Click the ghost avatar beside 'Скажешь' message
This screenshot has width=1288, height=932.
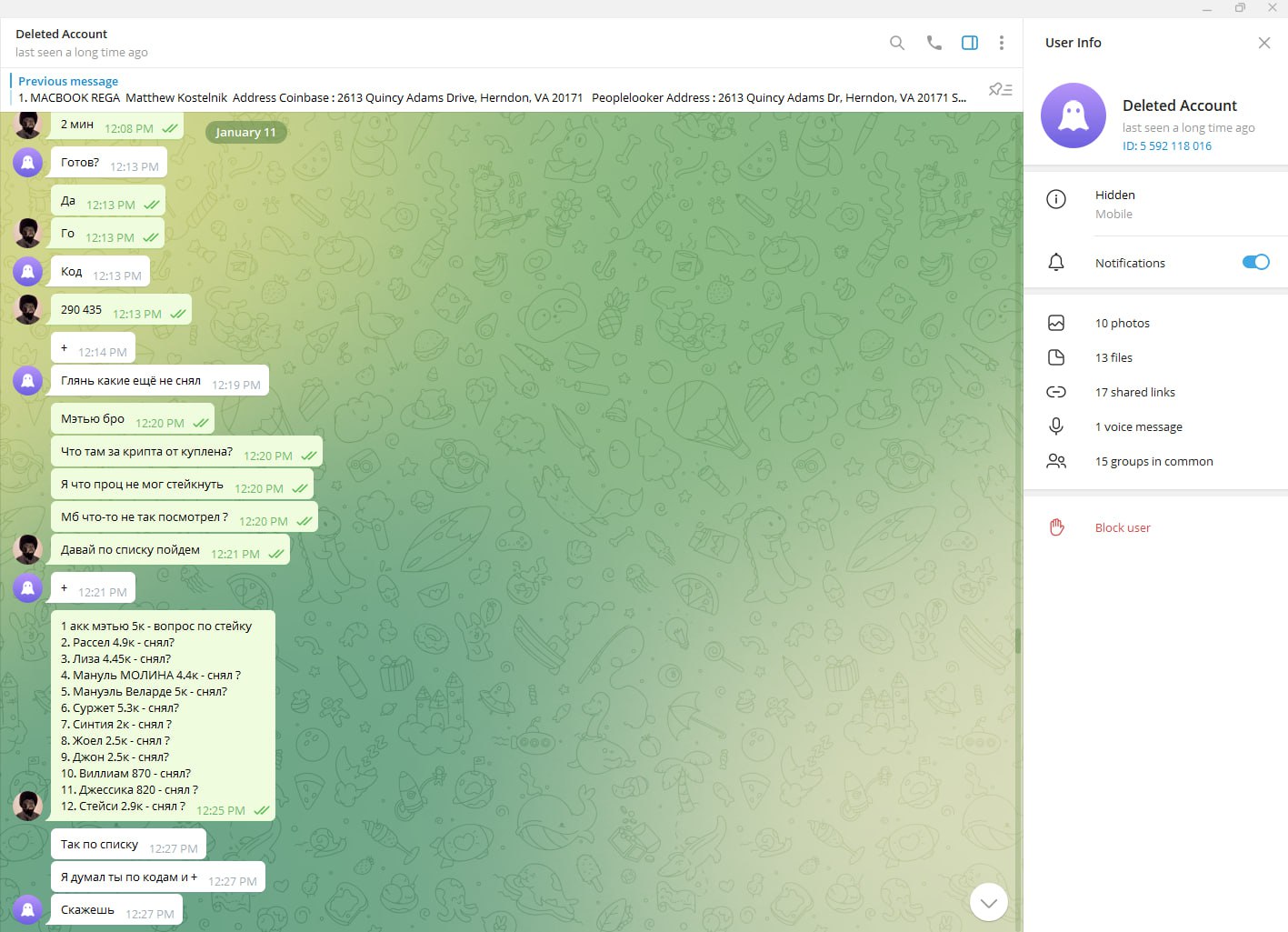28,909
